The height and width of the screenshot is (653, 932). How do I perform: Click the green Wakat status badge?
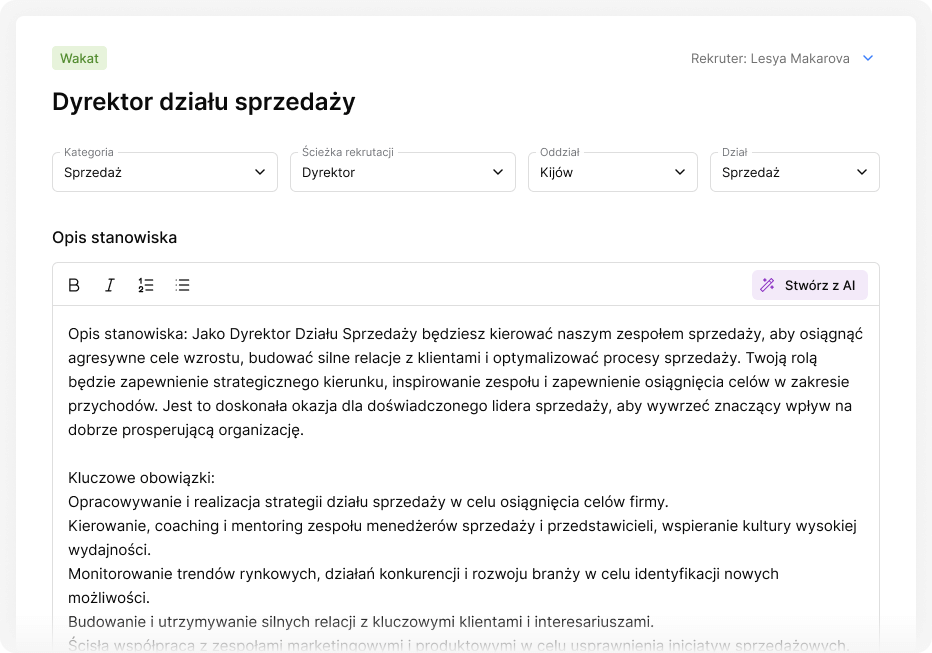click(79, 58)
